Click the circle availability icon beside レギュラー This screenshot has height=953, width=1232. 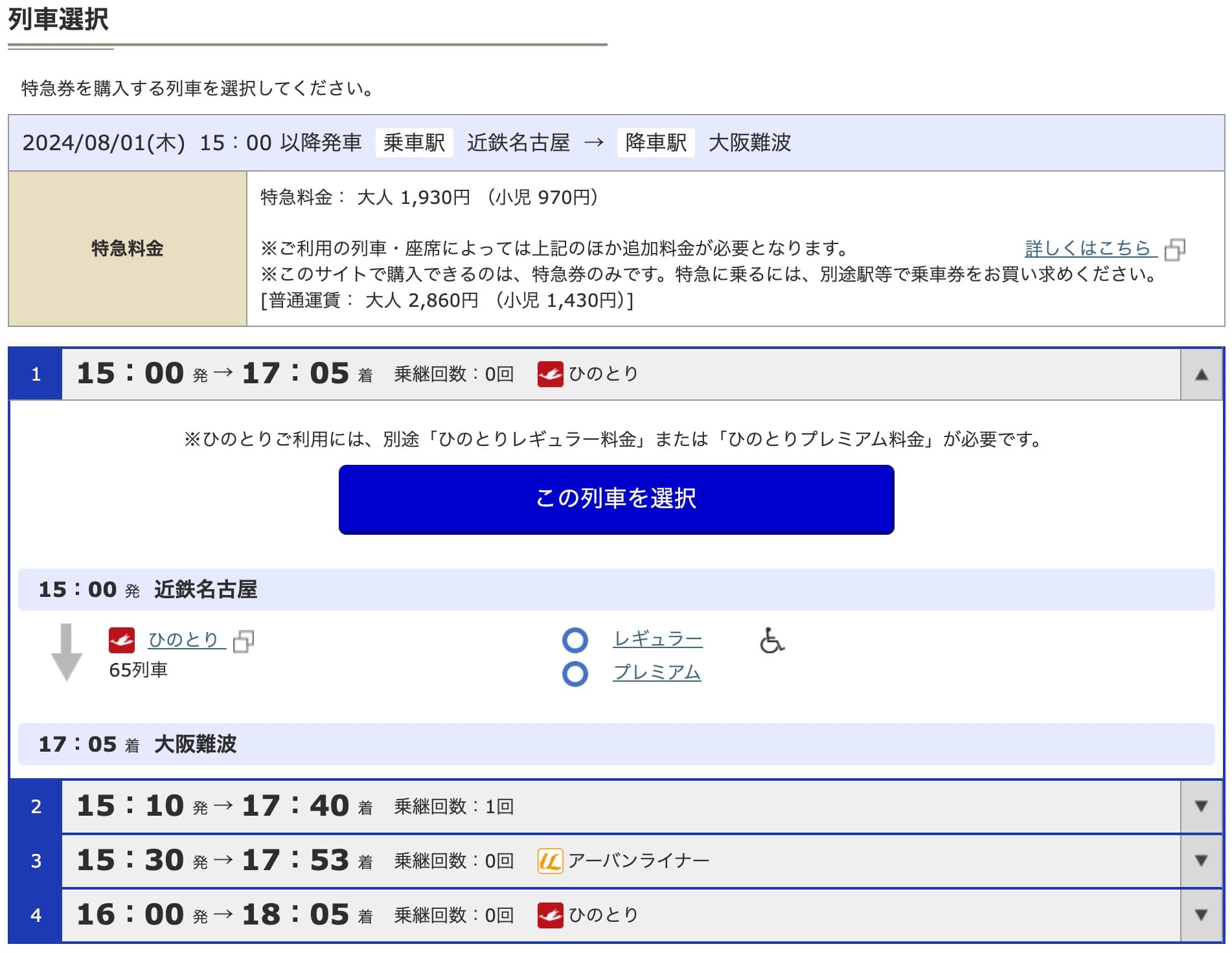(575, 640)
